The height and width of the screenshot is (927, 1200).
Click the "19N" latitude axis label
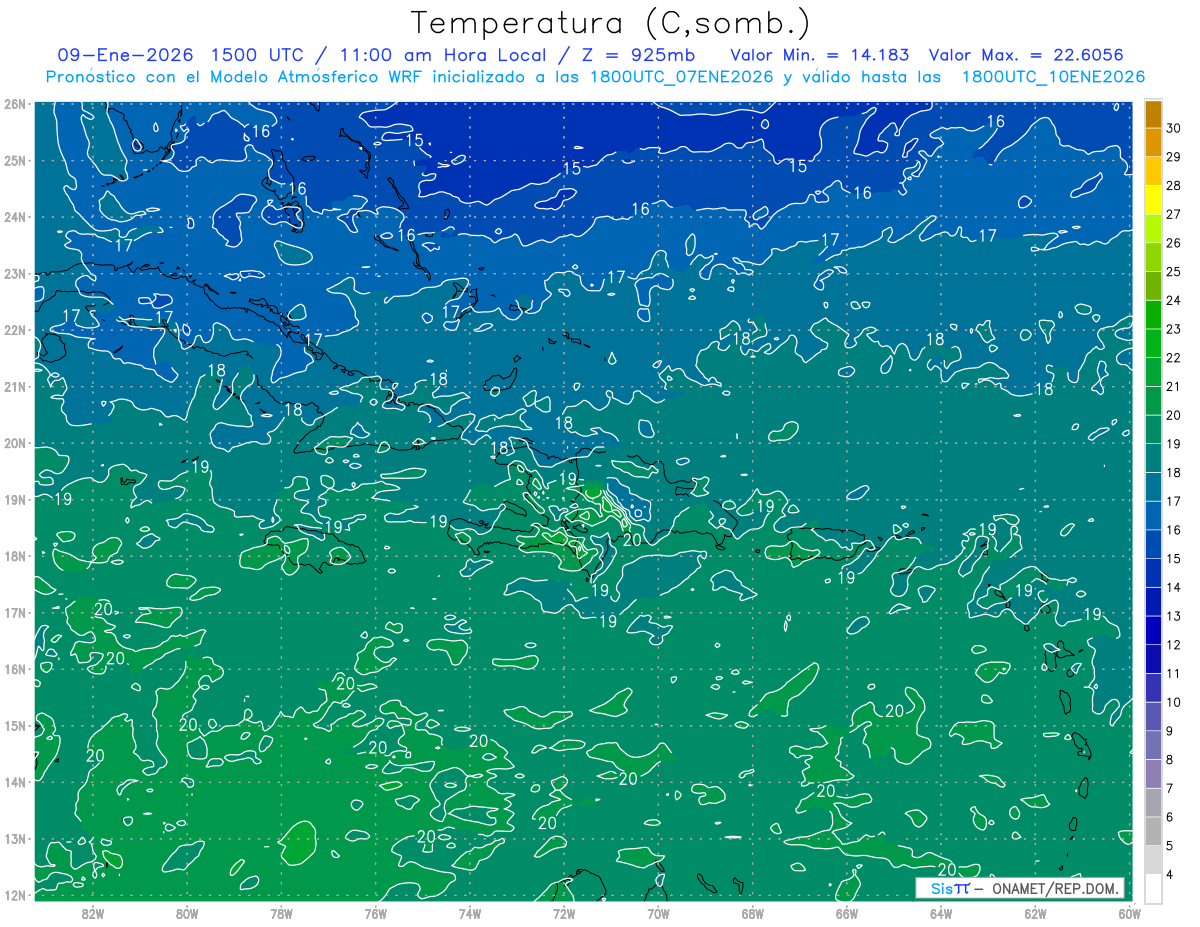14,499
